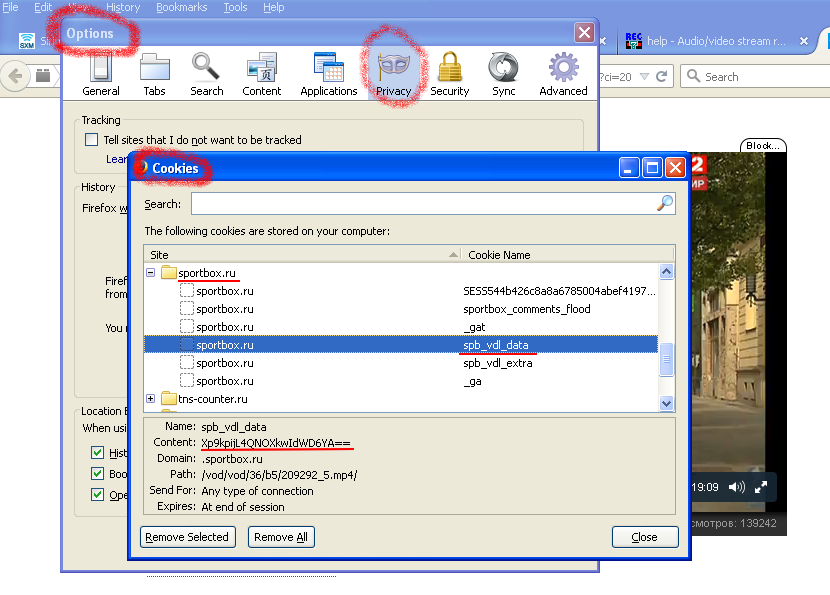Open the address bar history dropdown arrow

pyautogui.click(x=644, y=77)
